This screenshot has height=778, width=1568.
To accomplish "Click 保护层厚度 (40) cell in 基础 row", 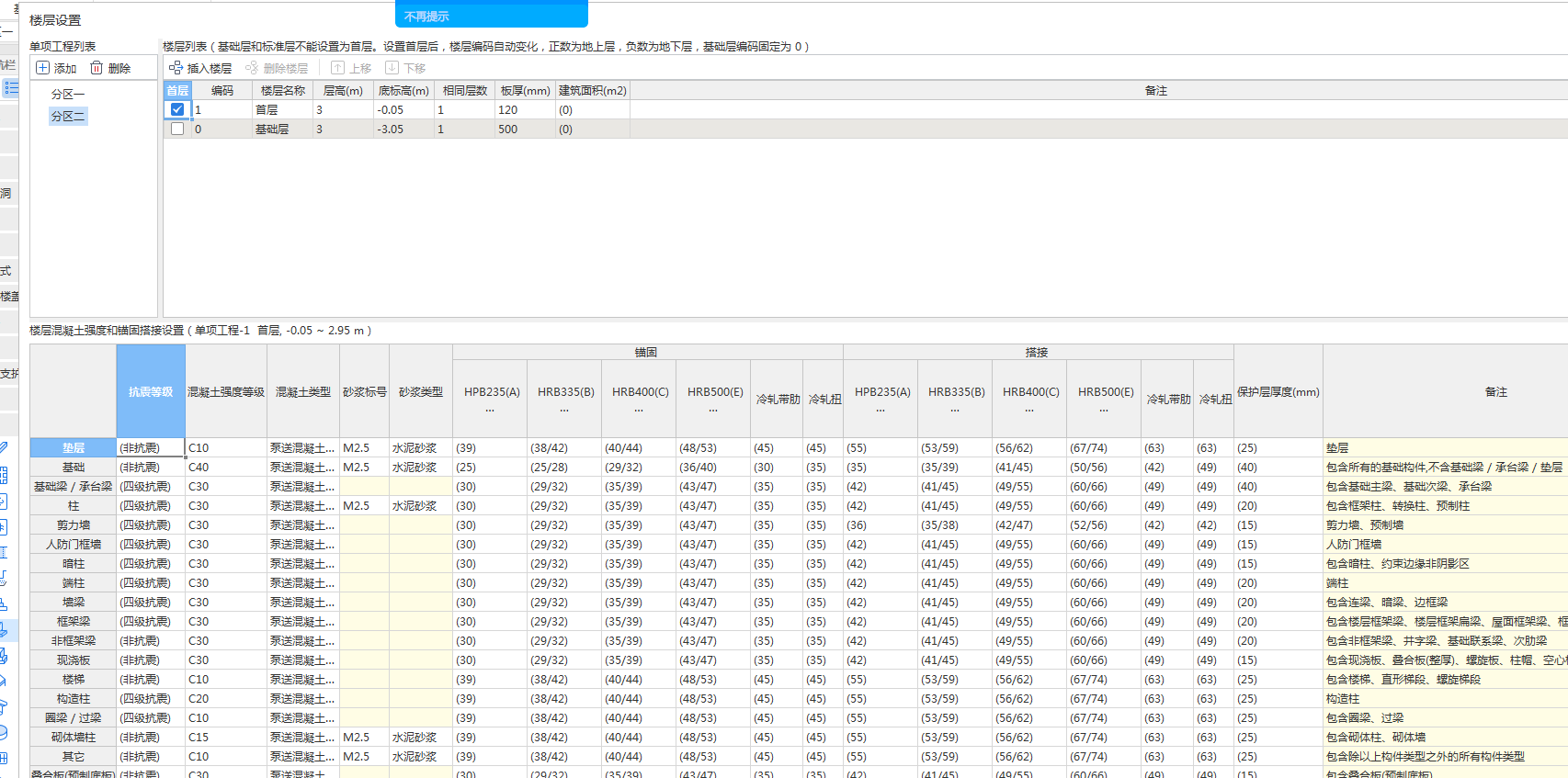I will click(x=1278, y=468).
